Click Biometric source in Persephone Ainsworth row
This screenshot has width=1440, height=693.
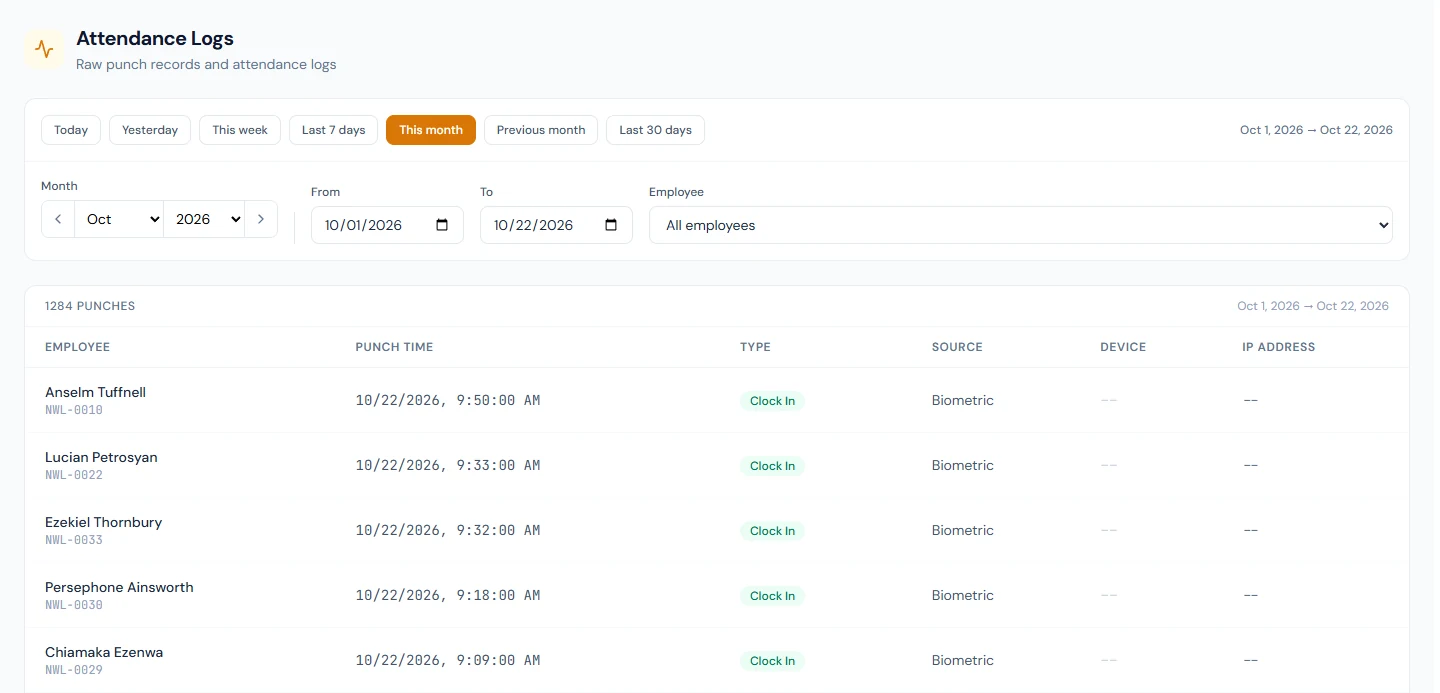coord(963,595)
